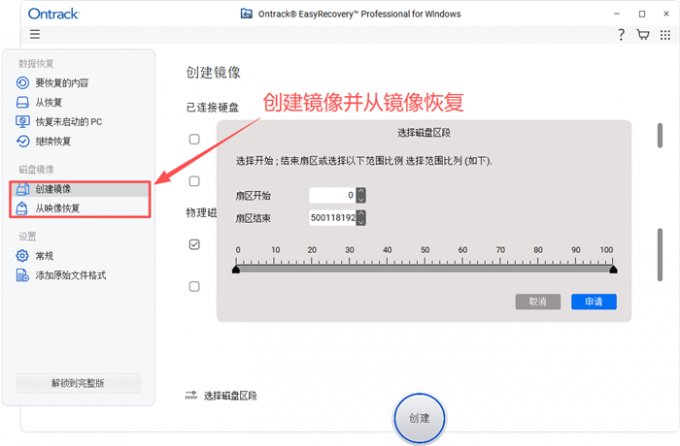Click the 扇区开始 input field
This screenshot has width=680, height=446.
coord(332,195)
